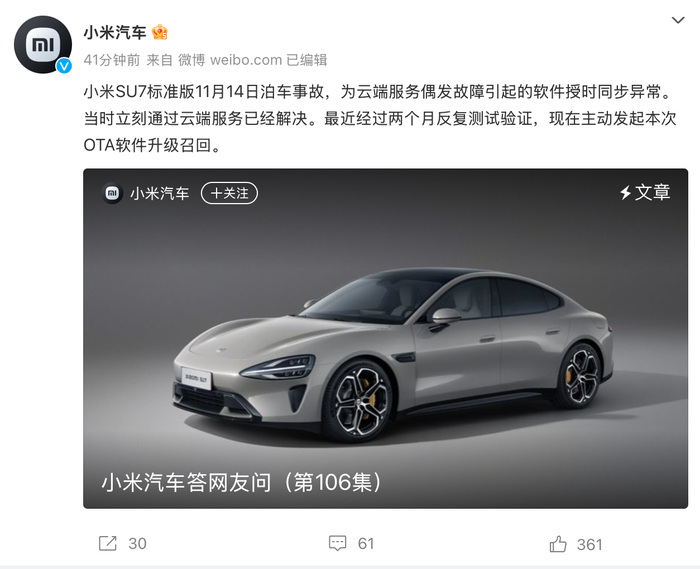The width and height of the screenshot is (700, 569).
Task: Open comments via speech bubble icon
Action: tap(338, 543)
